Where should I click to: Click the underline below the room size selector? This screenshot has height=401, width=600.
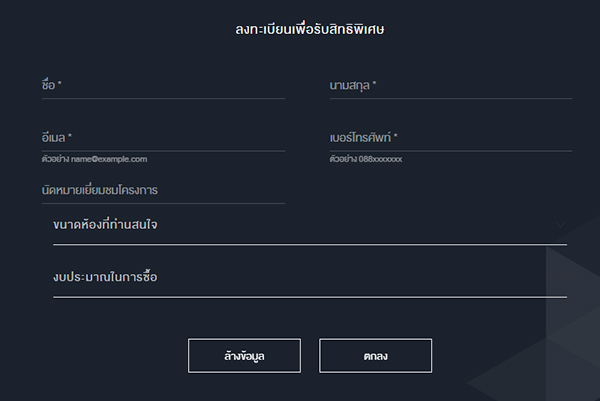point(309,244)
